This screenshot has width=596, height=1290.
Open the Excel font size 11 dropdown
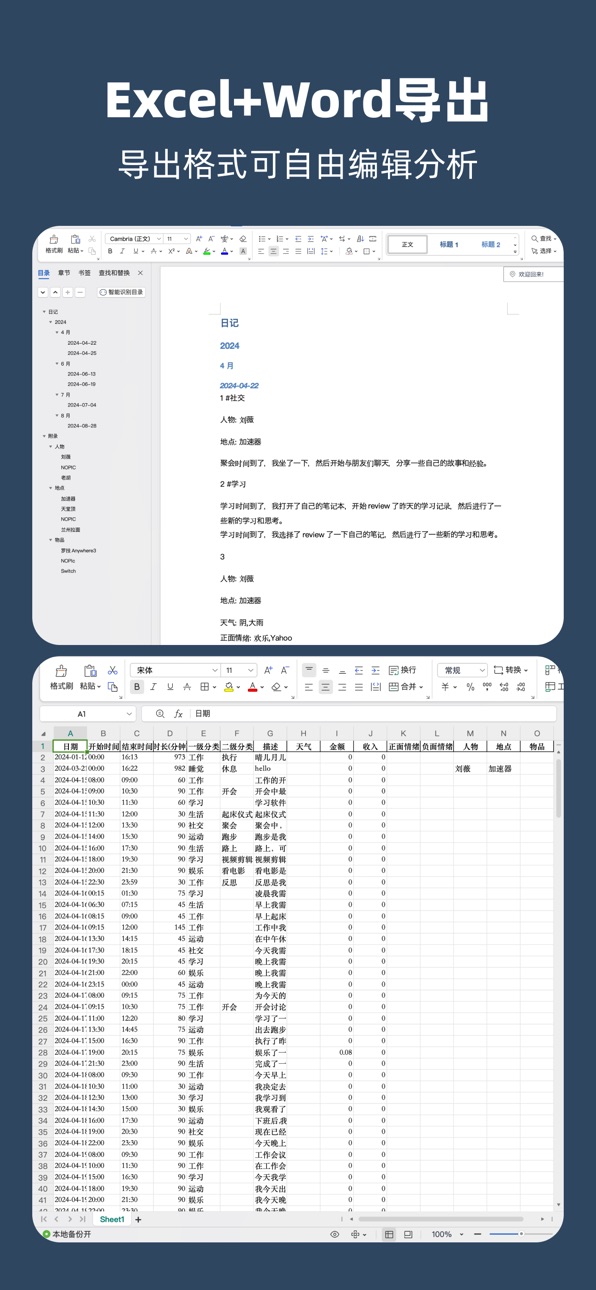click(x=250, y=670)
